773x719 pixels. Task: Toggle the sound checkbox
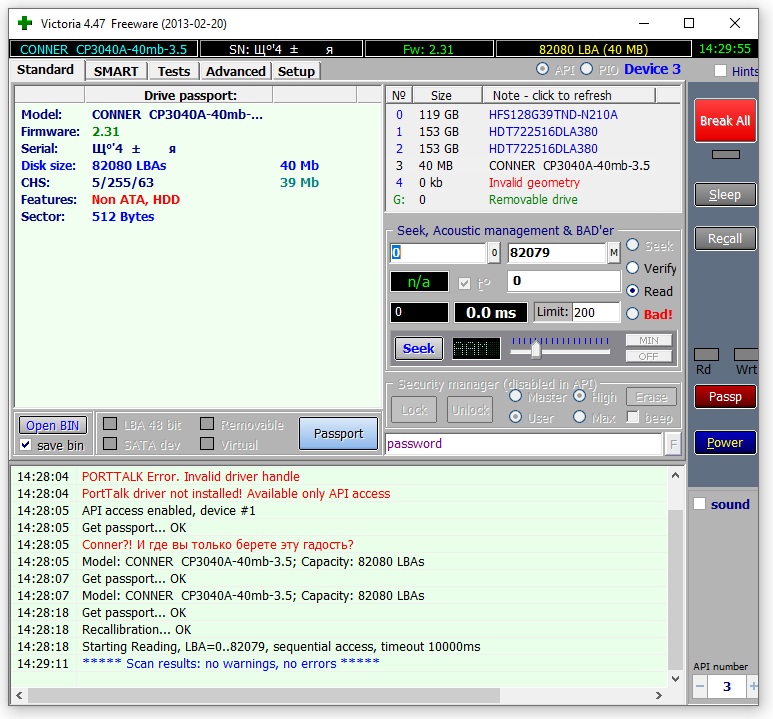[700, 504]
